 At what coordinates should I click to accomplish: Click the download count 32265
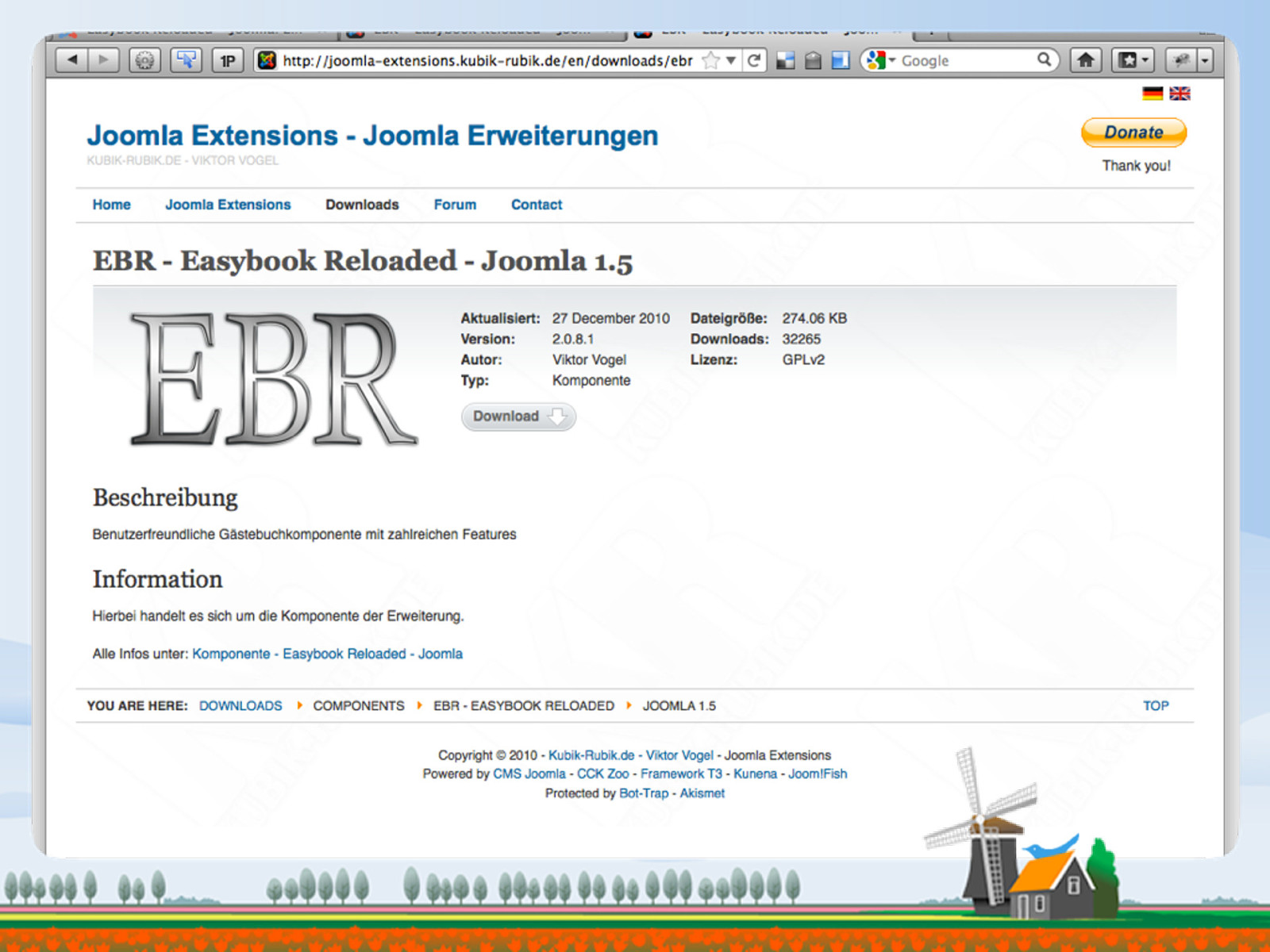[x=802, y=339]
